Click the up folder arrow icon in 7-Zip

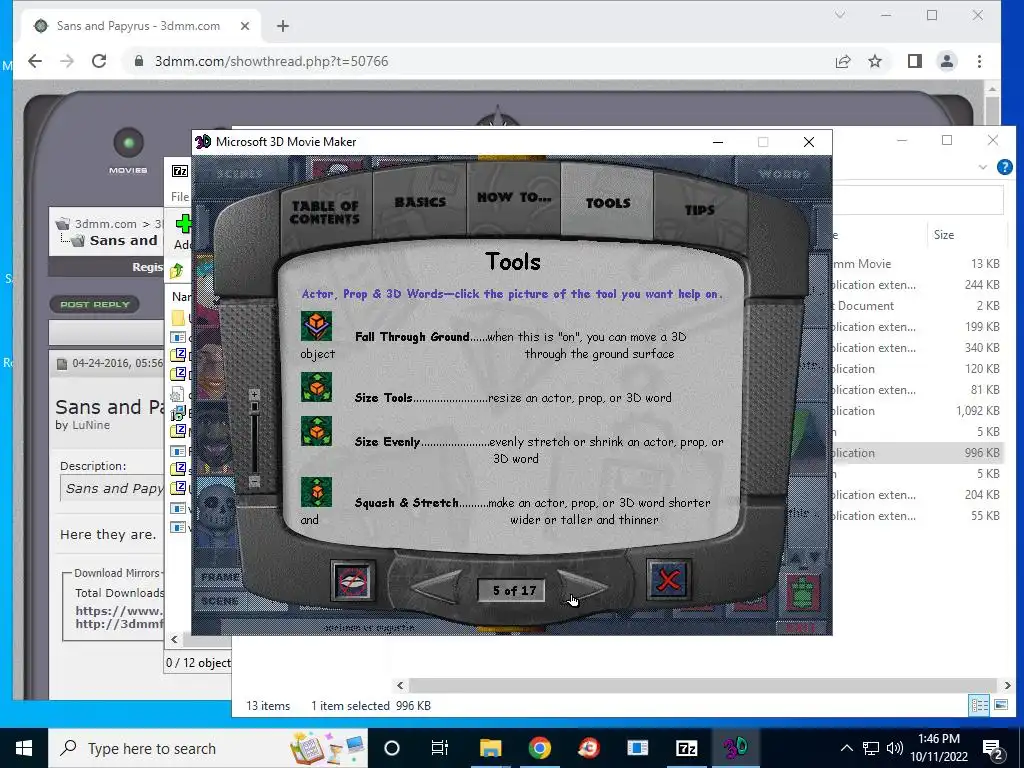(177, 270)
